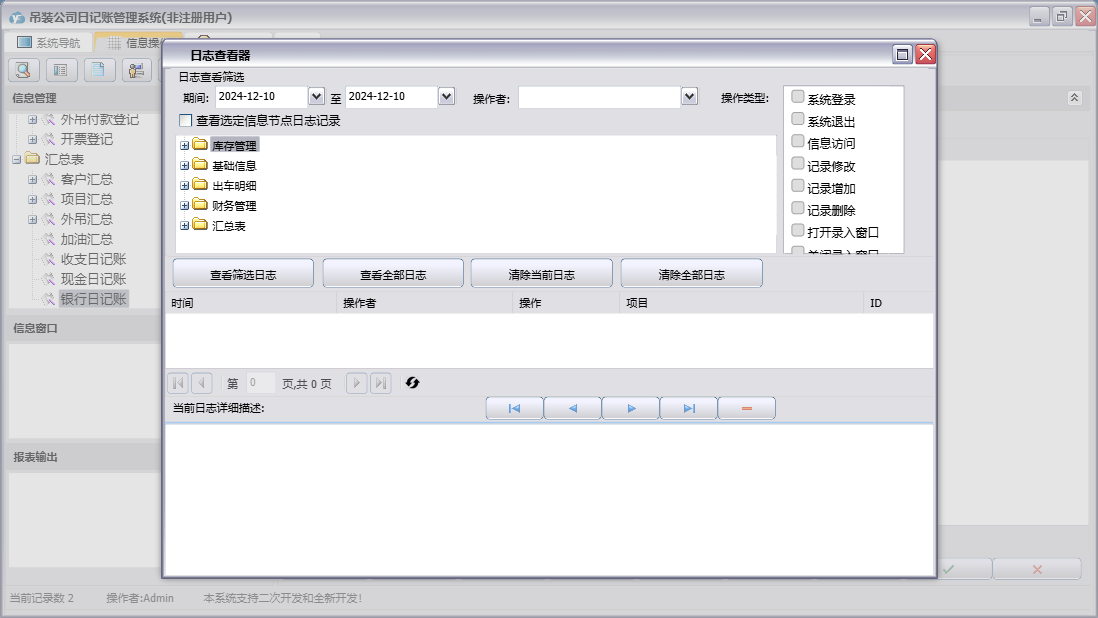This screenshot has width=1098, height=618.
Task: Go to next page of log table
Action: point(356,383)
